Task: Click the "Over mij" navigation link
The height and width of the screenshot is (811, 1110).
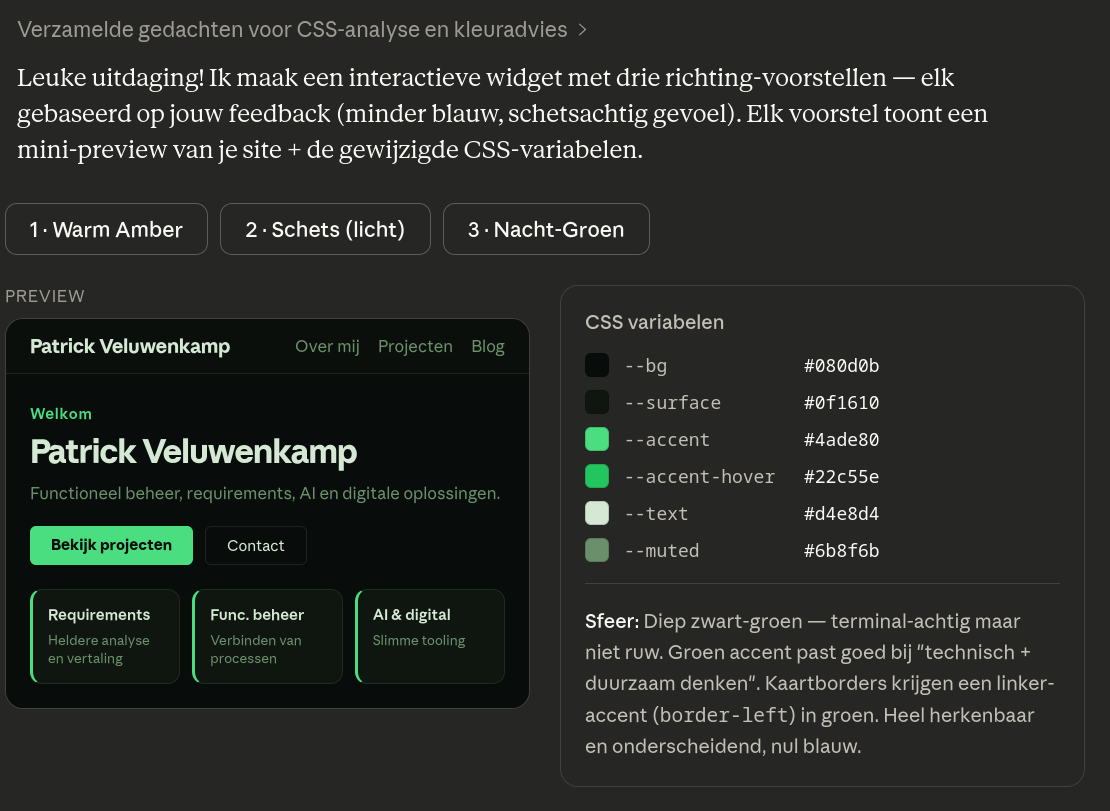Action: 327,346
